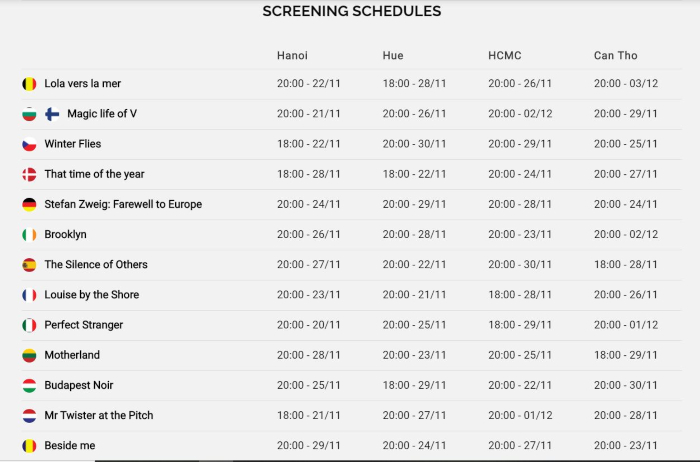Click the Screening Schedules heading
Image resolution: width=700 pixels, height=462 pixels.
tap(352, 11)
